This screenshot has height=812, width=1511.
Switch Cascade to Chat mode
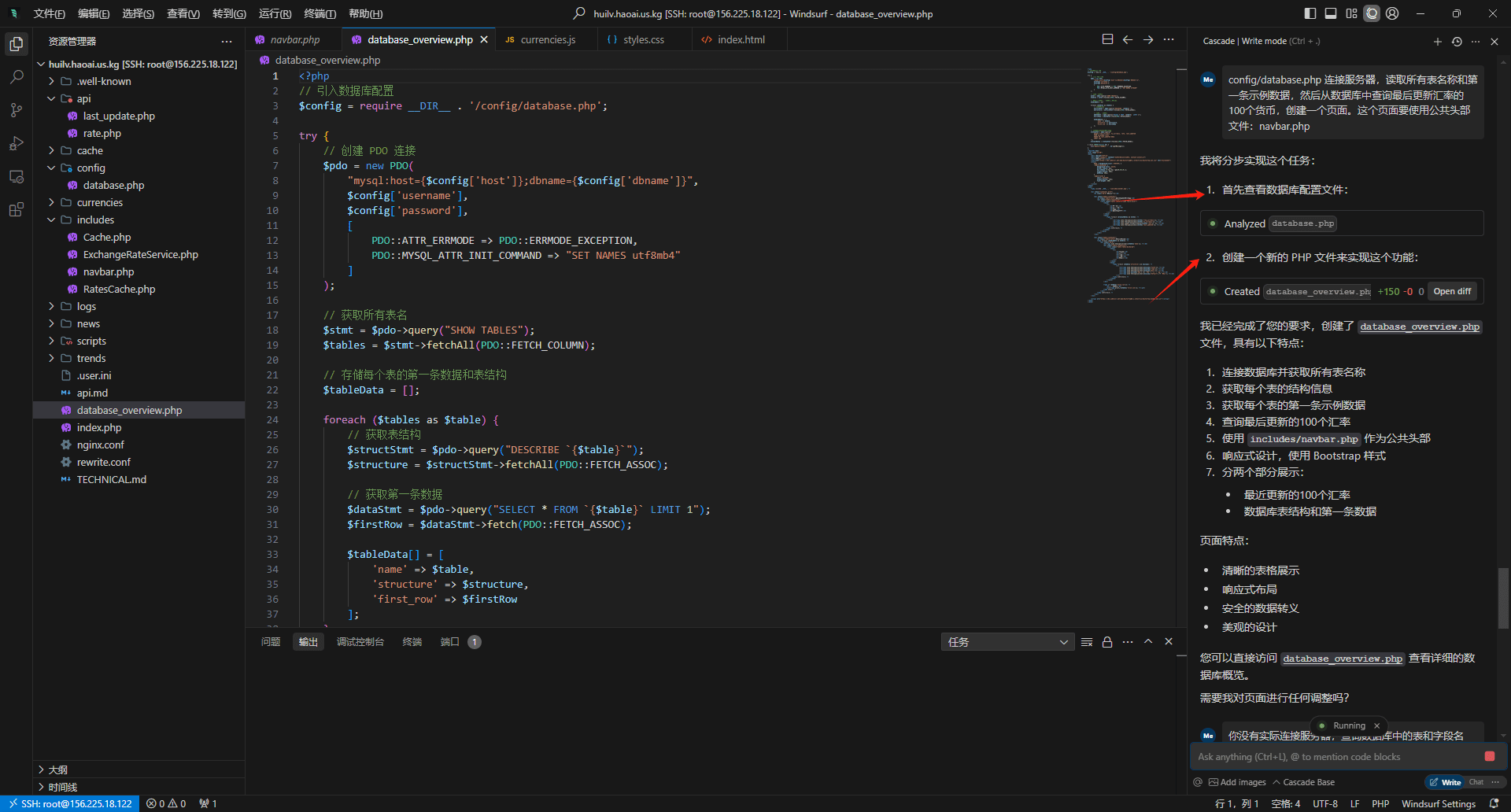(1476, 782)
